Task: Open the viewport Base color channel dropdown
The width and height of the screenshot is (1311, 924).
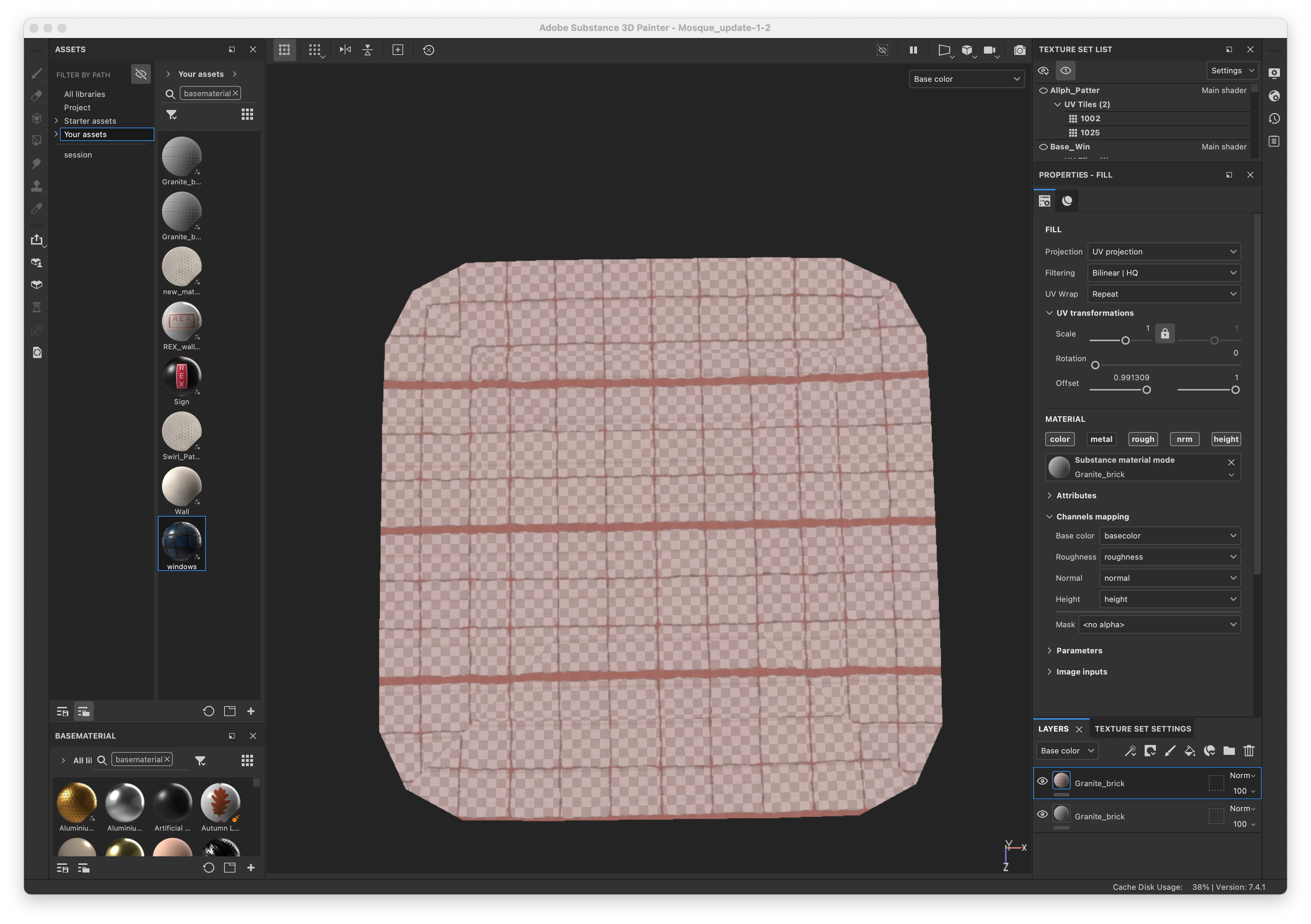Action: [966, 79]
